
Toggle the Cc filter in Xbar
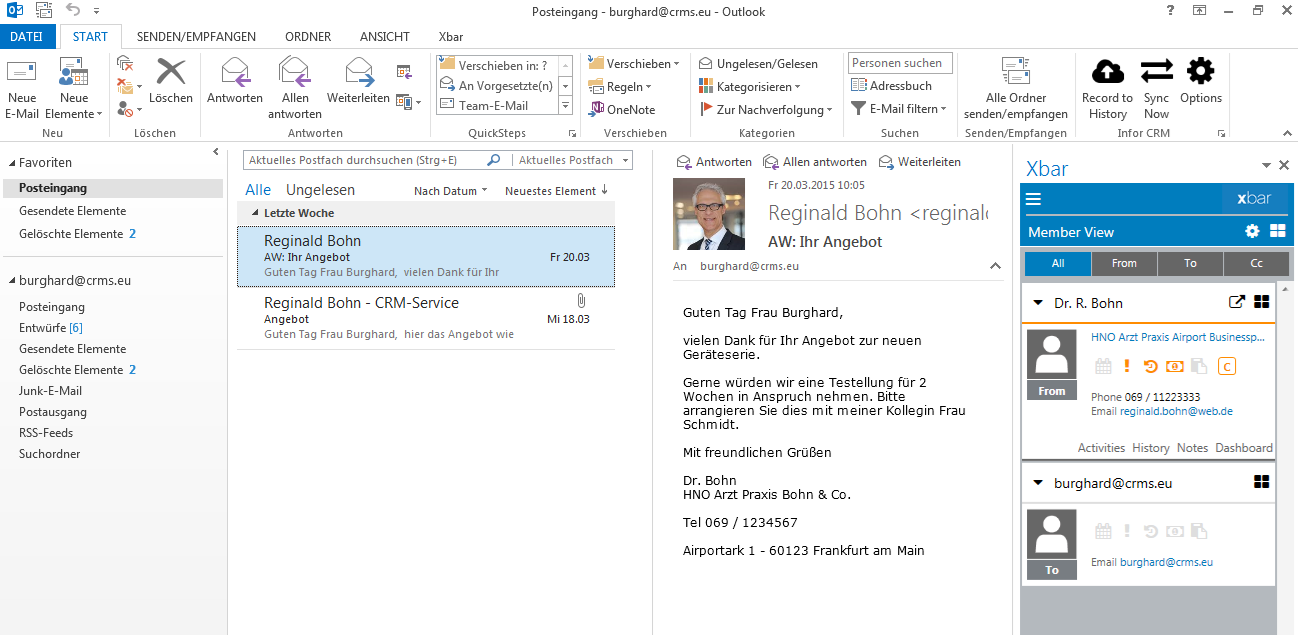pos(1256,263)
